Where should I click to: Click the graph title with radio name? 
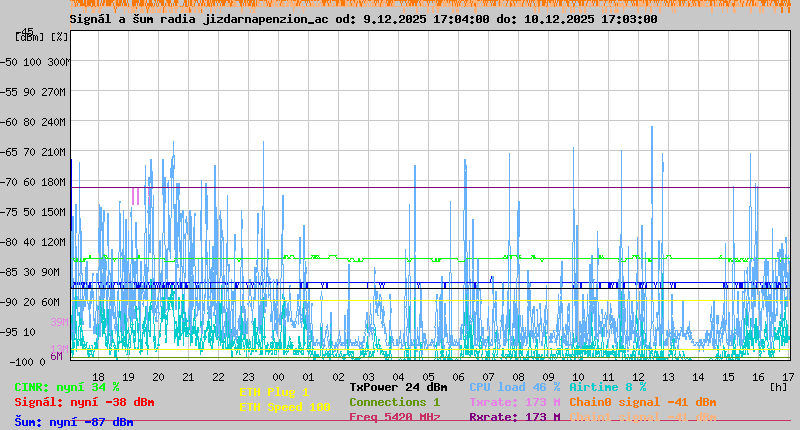[363, 19]
